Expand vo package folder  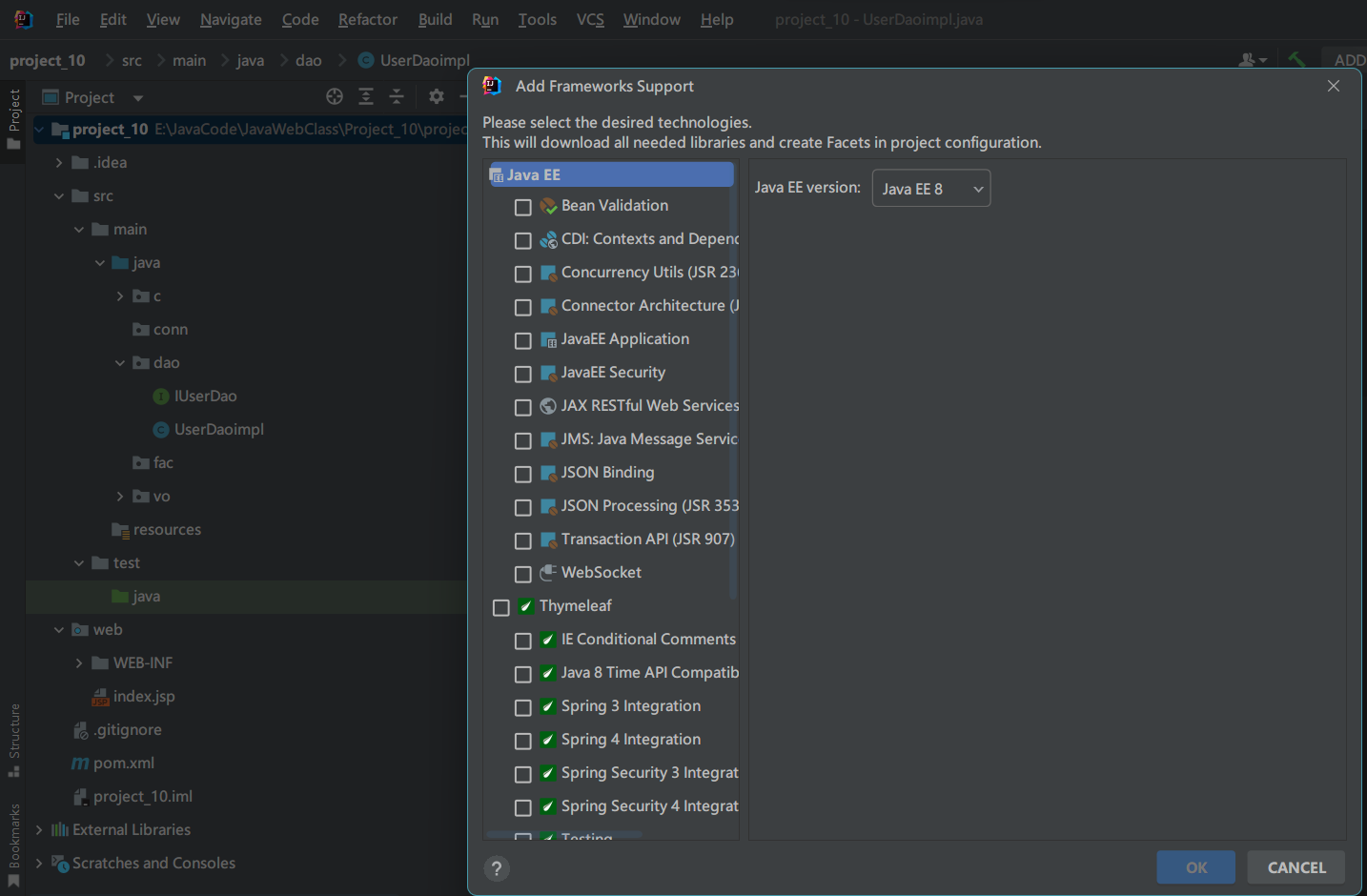point(120,496)
